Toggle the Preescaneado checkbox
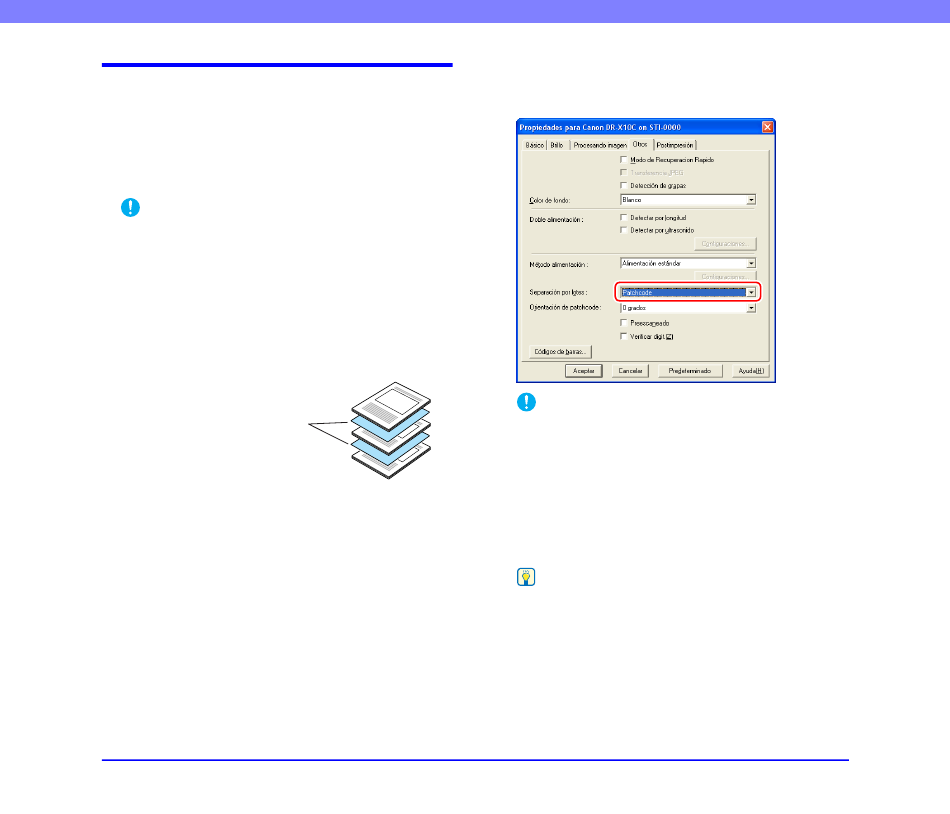 624,323
